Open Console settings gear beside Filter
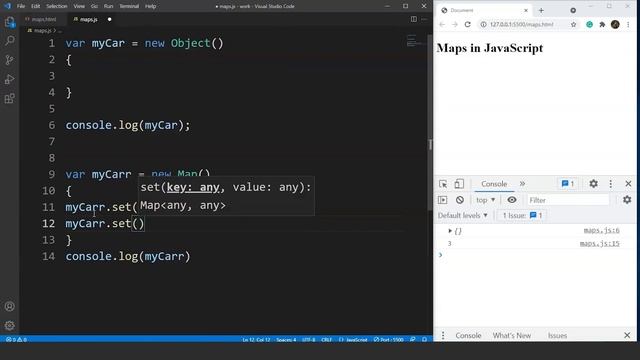 [627, 200]
